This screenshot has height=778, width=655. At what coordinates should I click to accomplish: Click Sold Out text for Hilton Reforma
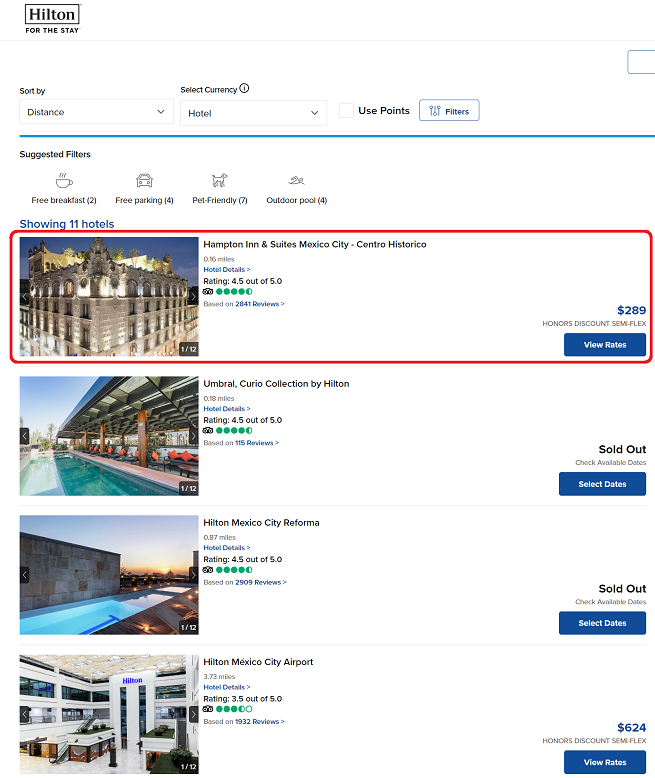click(x=622, y=588)
